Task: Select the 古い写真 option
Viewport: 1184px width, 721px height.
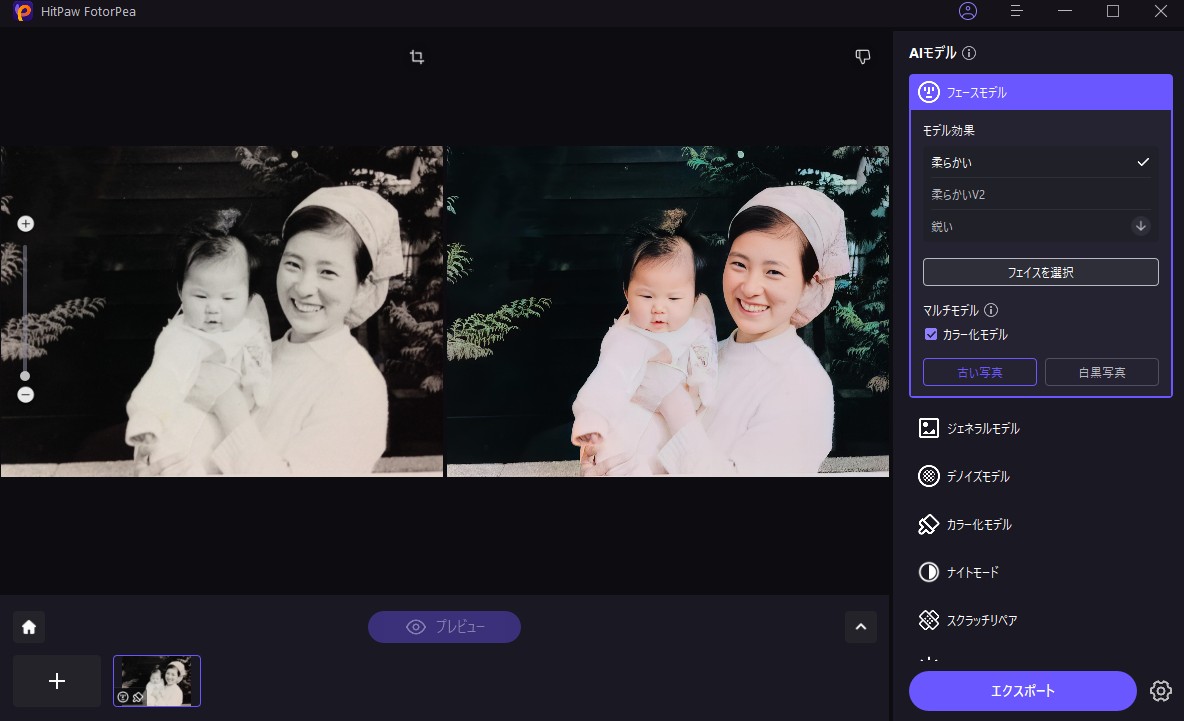Action: [980, 372]
